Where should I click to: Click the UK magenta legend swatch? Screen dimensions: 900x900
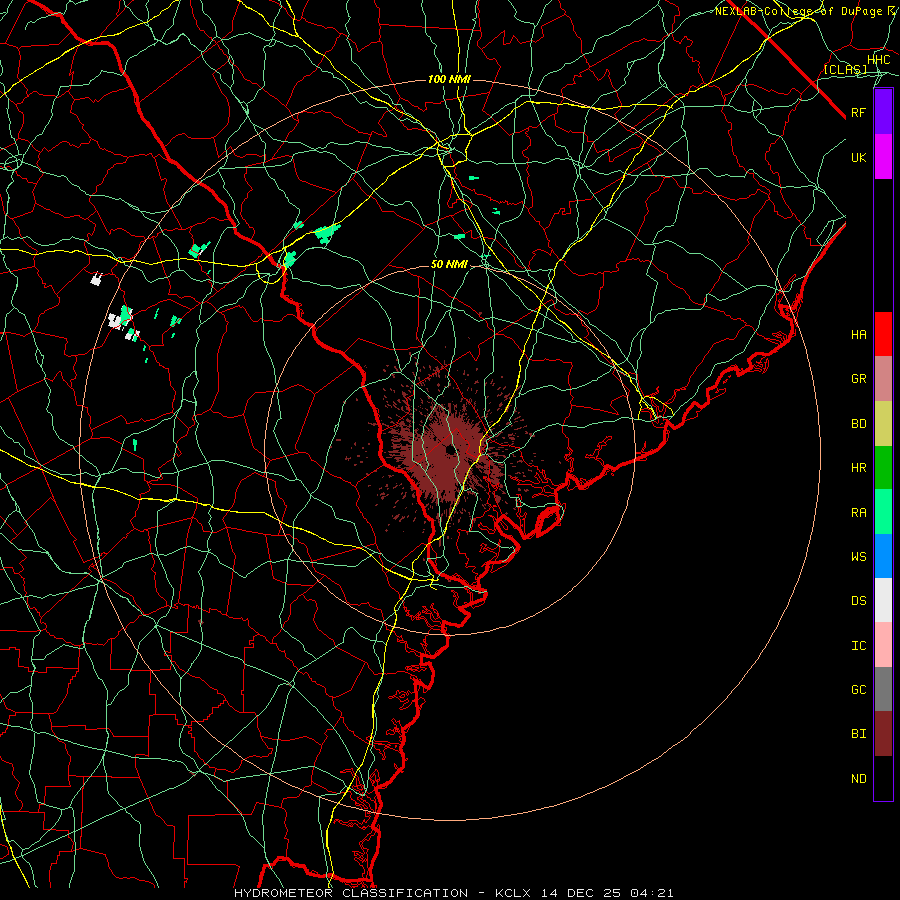tap(883, 157)
